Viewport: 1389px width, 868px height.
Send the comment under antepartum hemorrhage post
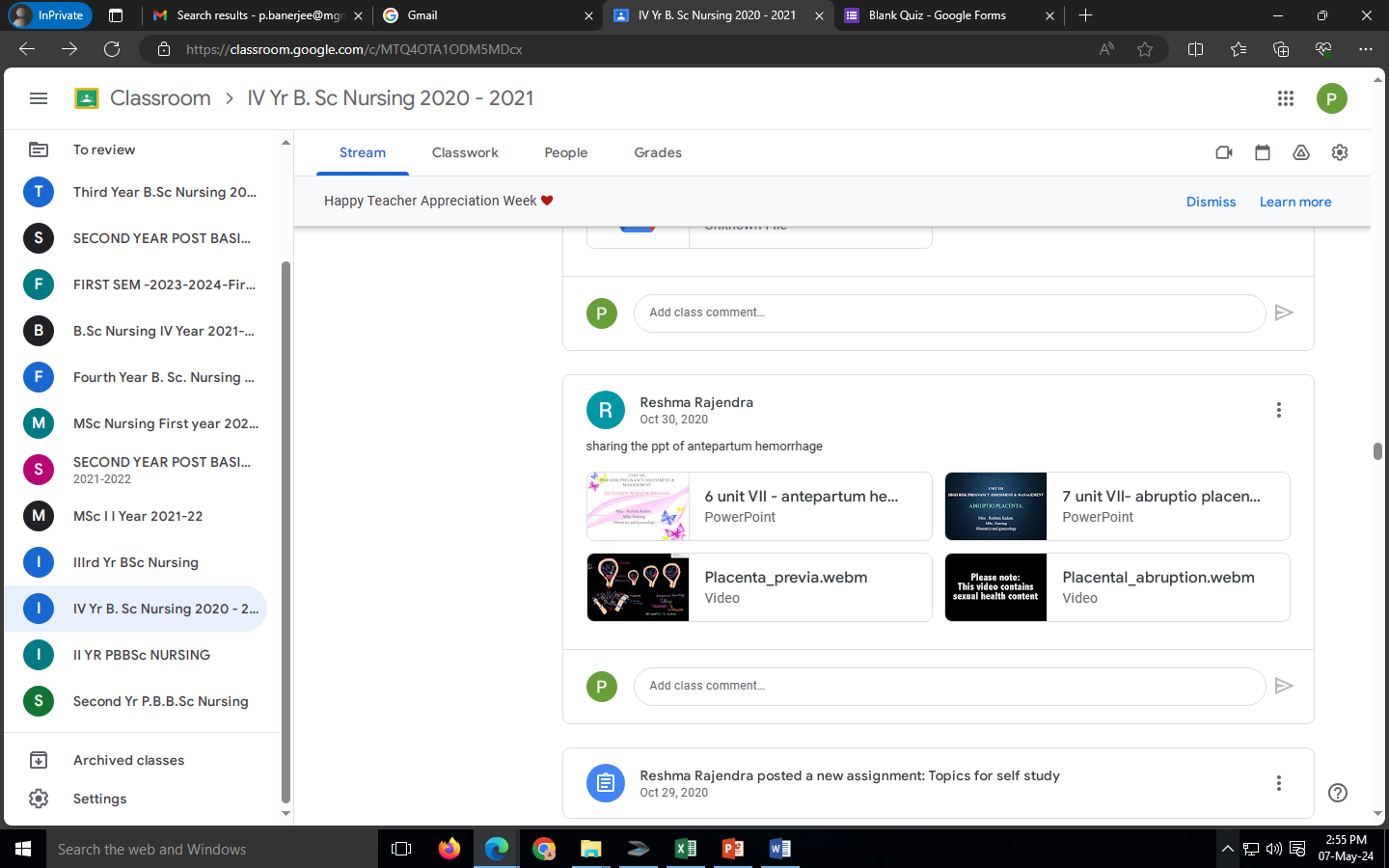click(x=1284, y=686)
